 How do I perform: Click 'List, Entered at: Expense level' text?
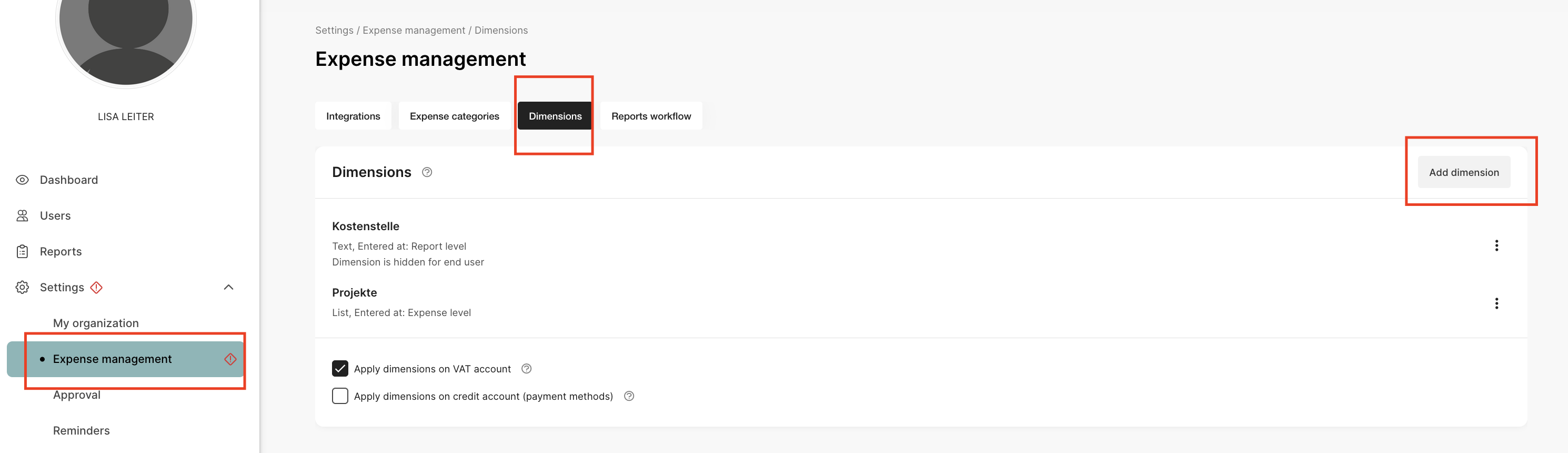pos(401,313)
